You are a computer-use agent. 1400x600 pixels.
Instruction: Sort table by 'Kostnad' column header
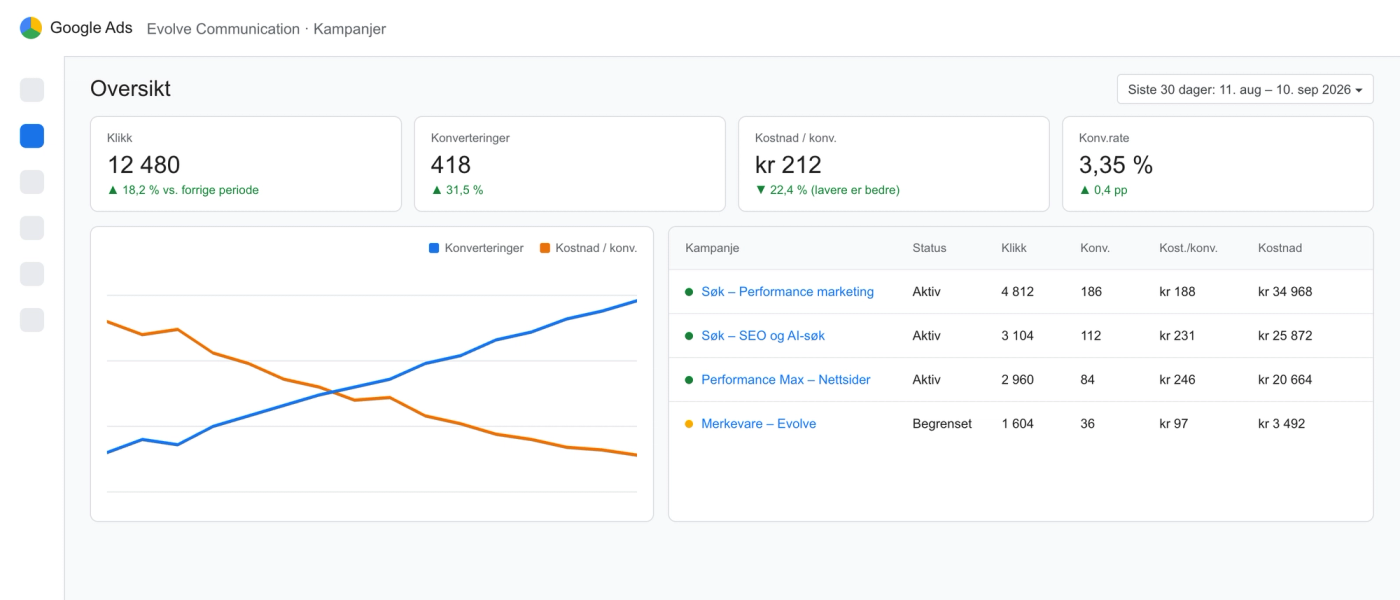(1280, 248)
